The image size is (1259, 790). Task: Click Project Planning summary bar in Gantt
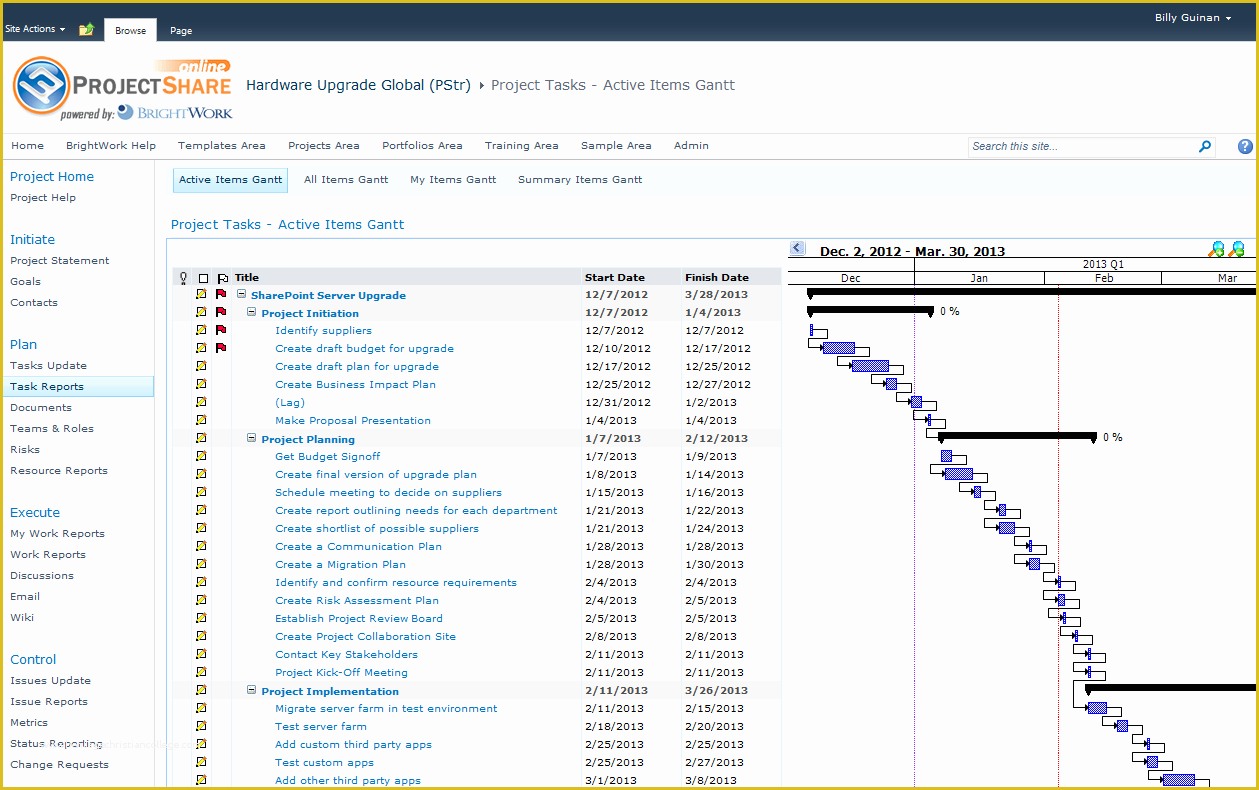point(1017,437)
